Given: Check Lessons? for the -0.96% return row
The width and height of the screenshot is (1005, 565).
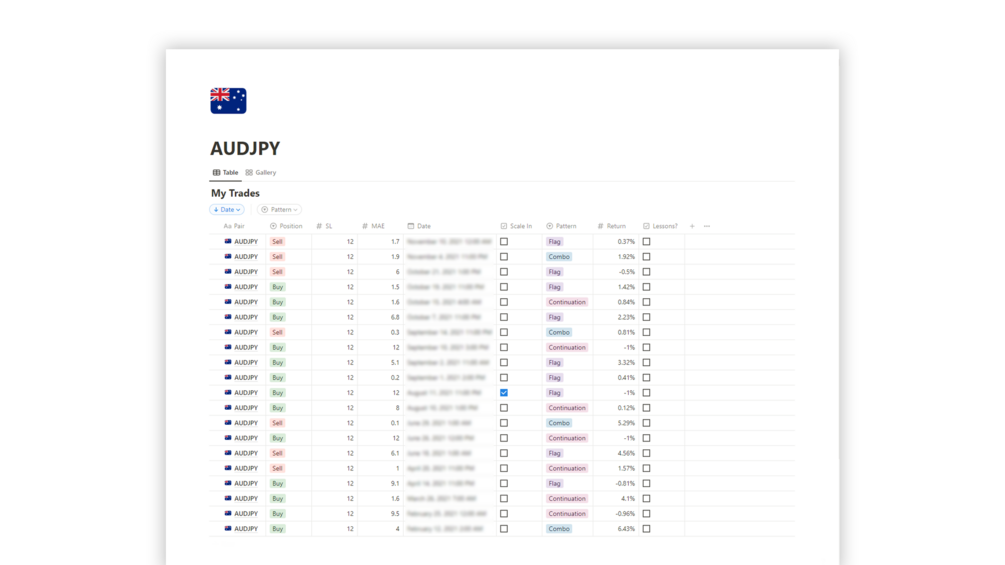Looking at the screenshot, I should coord(646,514).
